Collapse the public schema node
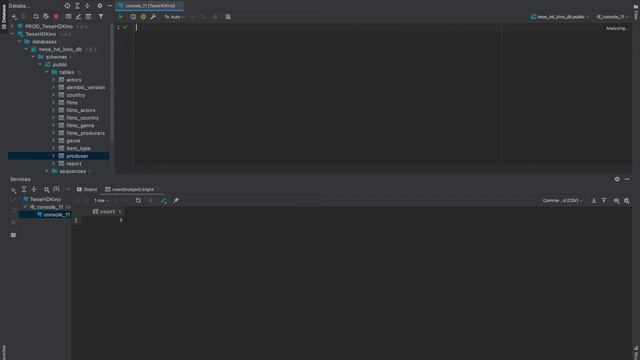The image size is (640, 360). [x=40, y=64]
